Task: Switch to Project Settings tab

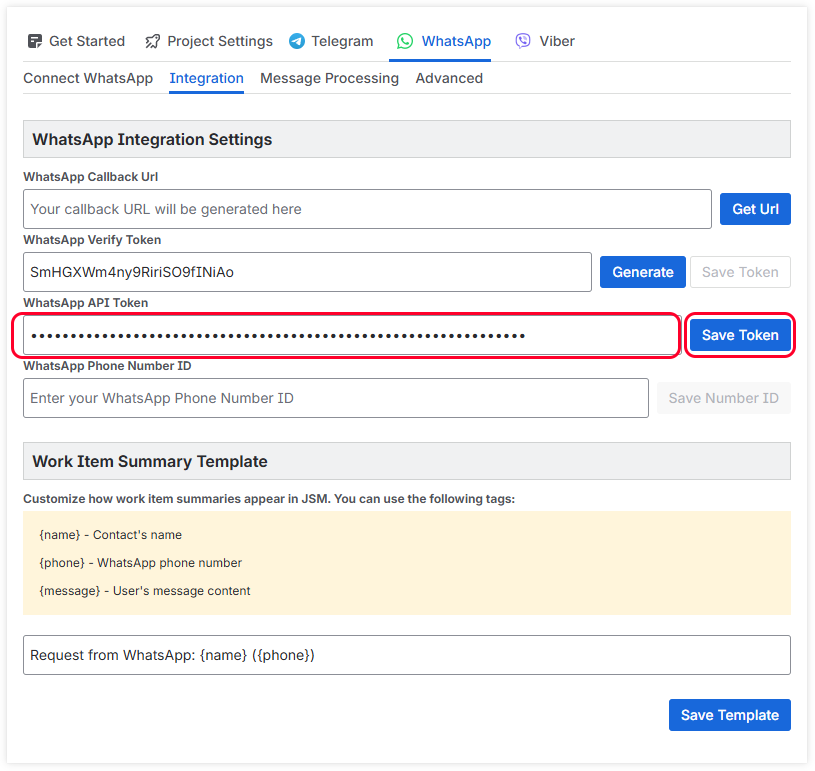Action: point(209,41)
